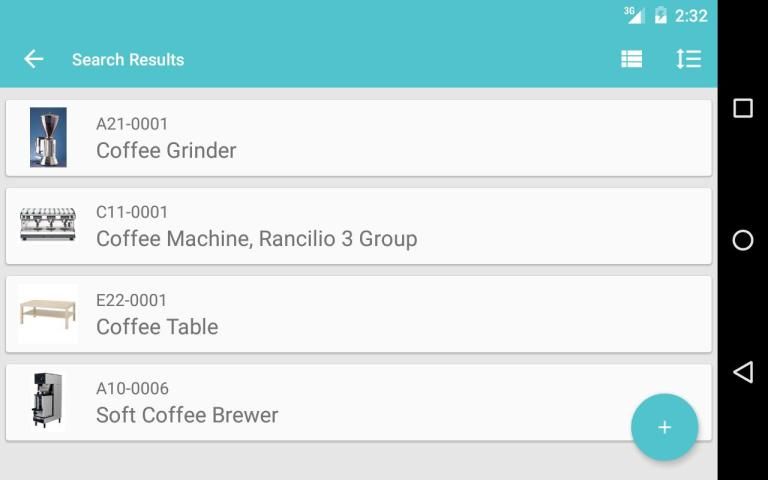Tap the 3G signal strength icon
The width and height of the screenshot is (768, 480).
[x=634, y=15]
